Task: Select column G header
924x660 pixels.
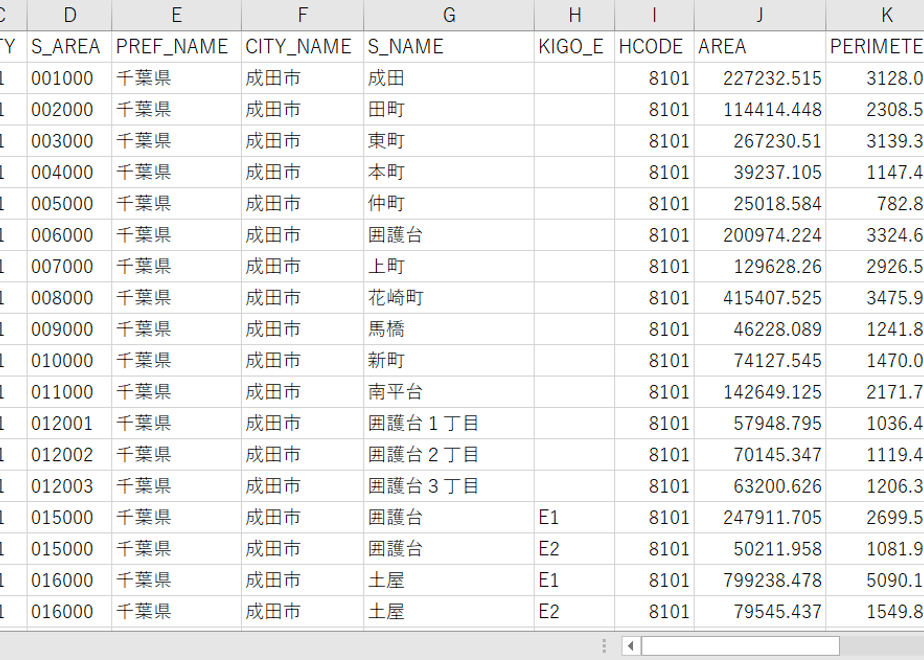Action: [x=449, y=15]
